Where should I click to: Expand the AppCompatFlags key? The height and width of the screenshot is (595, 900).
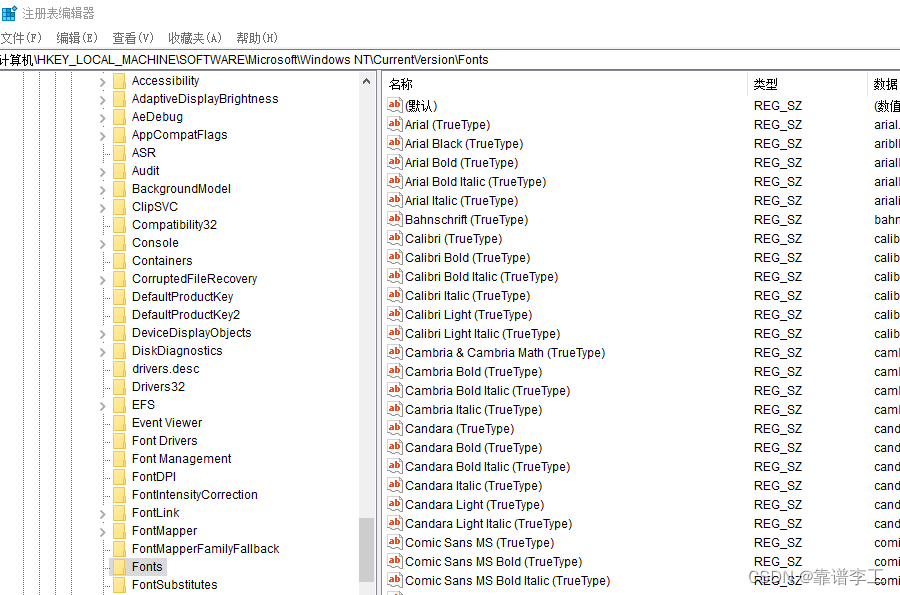click(103, 136)
